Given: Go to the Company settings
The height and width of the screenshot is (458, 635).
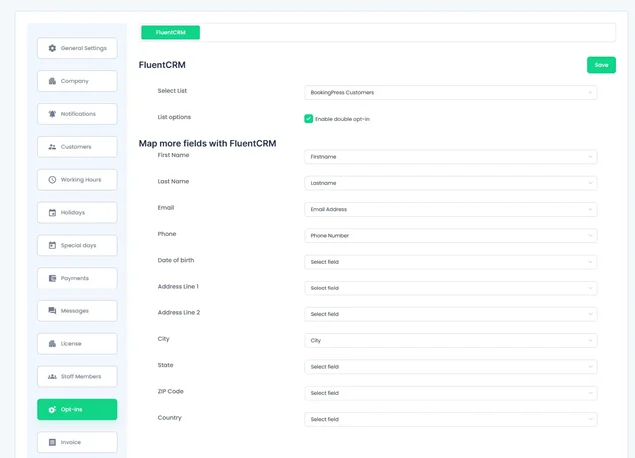Looking at the screenshot, I should 77,81.
